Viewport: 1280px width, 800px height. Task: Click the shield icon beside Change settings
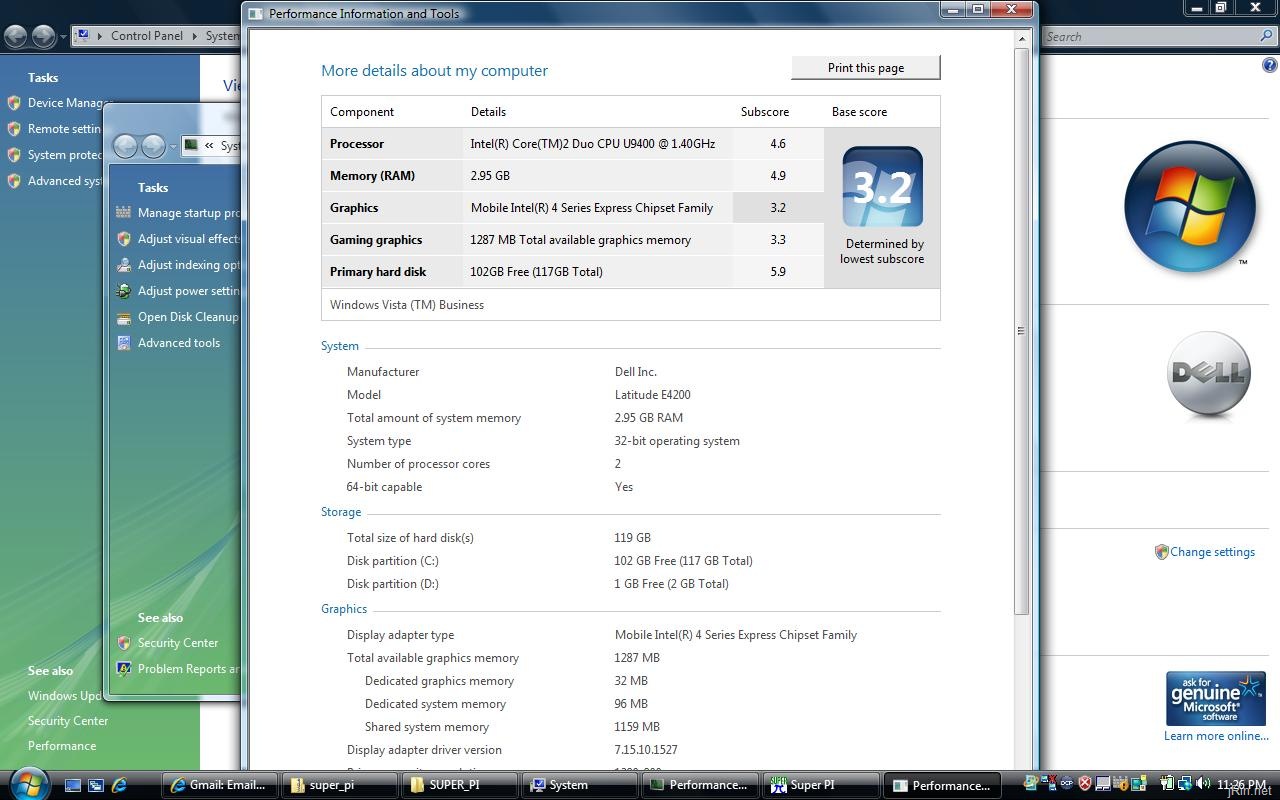click(x=1161, y=552)
